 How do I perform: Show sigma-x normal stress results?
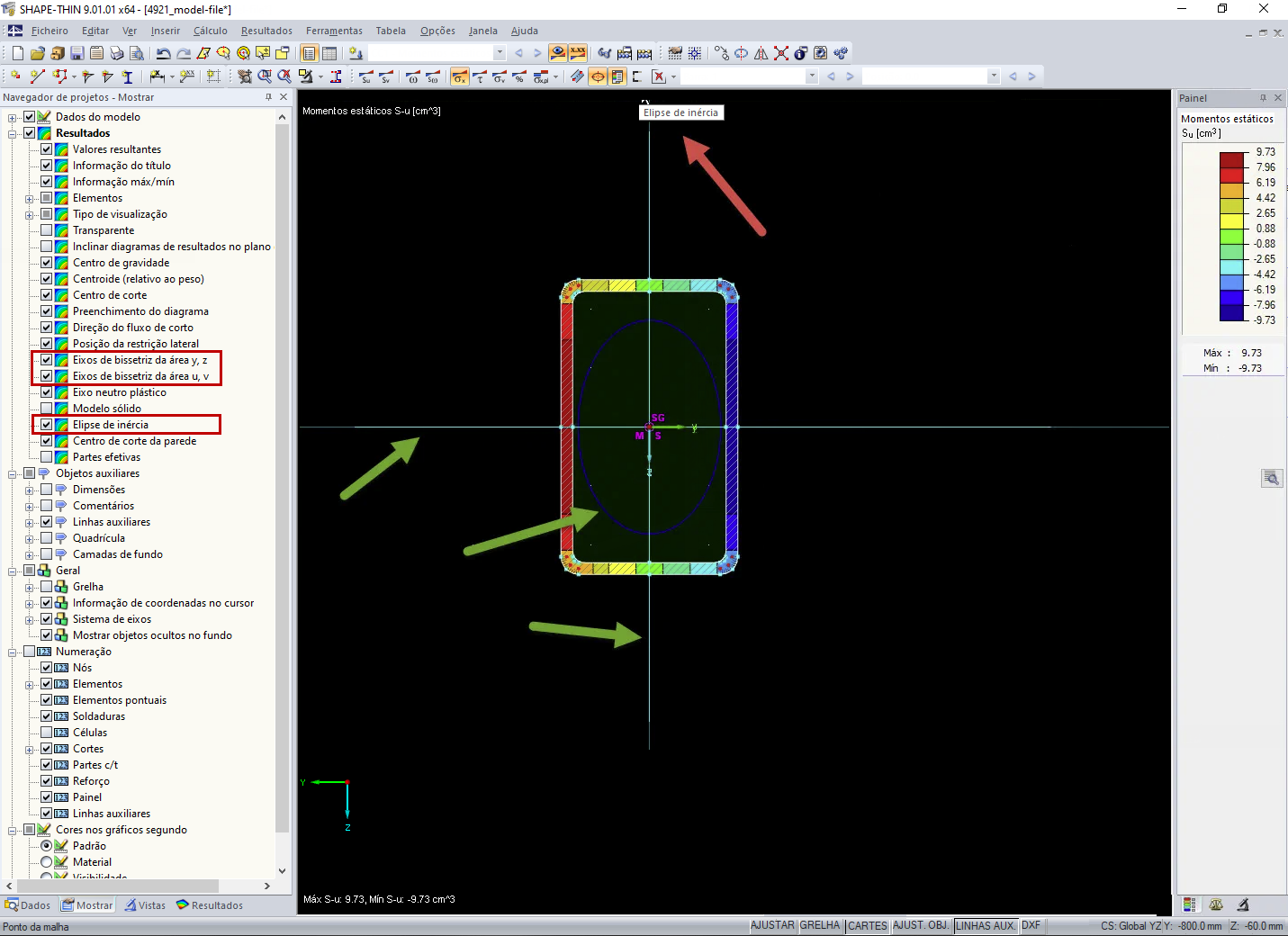coord(459,76)
